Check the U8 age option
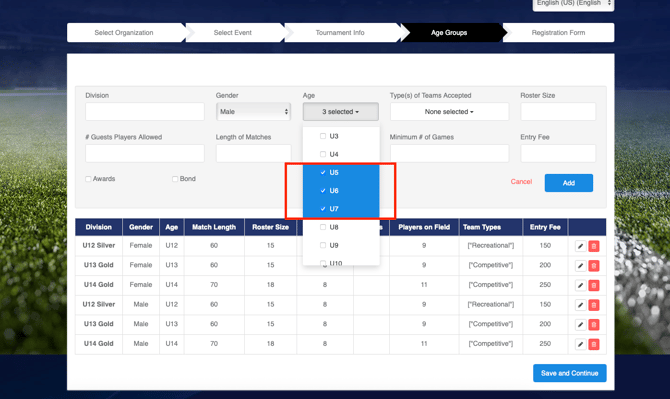The image size is (670, 399). pyautogui.click(x=323, y=227)
